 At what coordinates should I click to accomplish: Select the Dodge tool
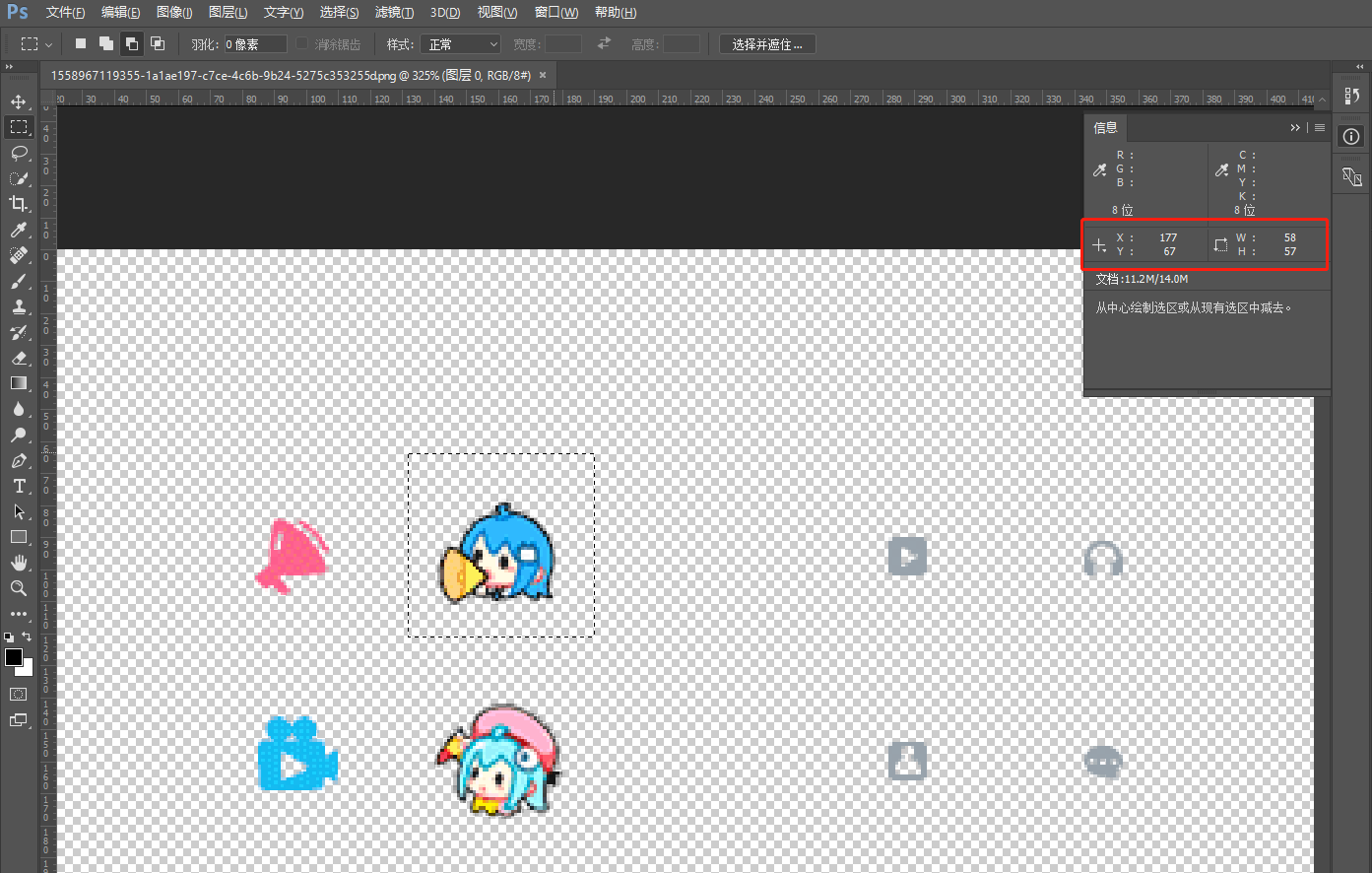click(x=19, y=435)
